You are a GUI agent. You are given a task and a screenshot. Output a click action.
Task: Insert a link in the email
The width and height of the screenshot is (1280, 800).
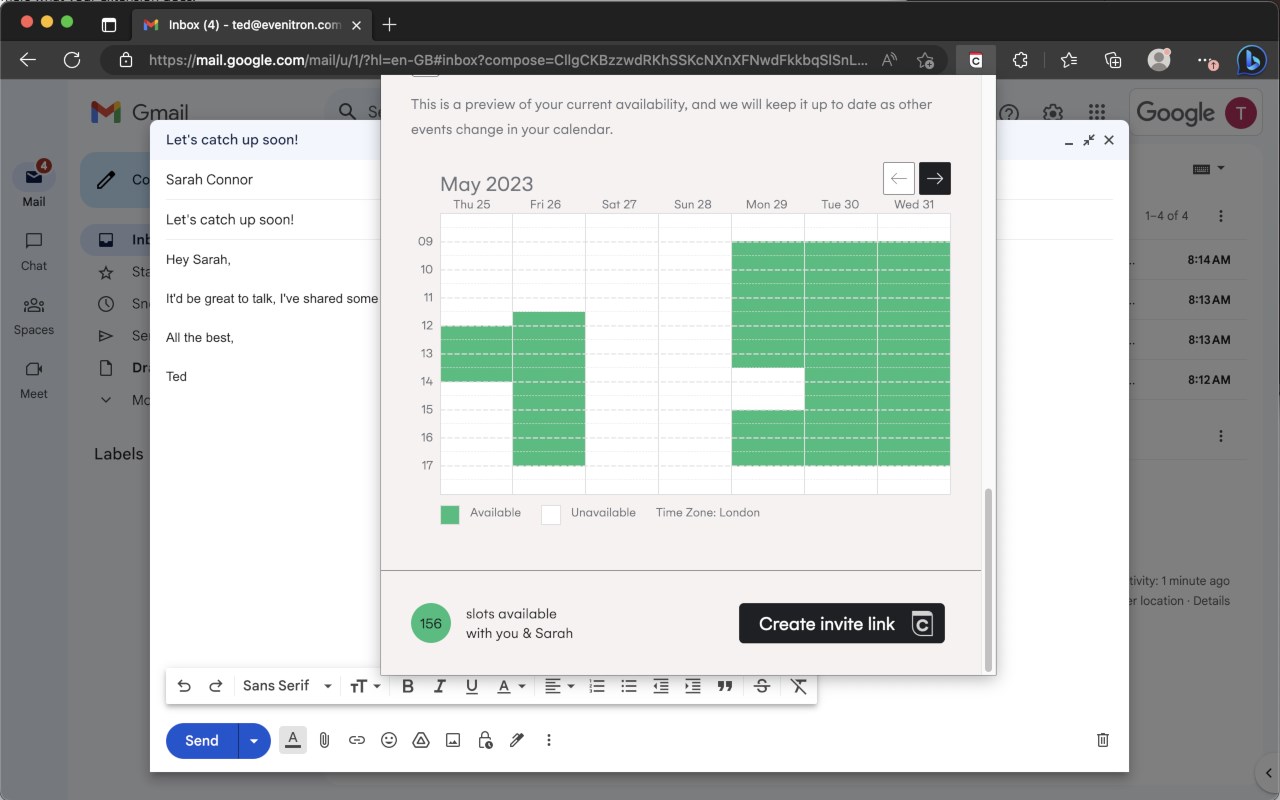coord(357,740)
